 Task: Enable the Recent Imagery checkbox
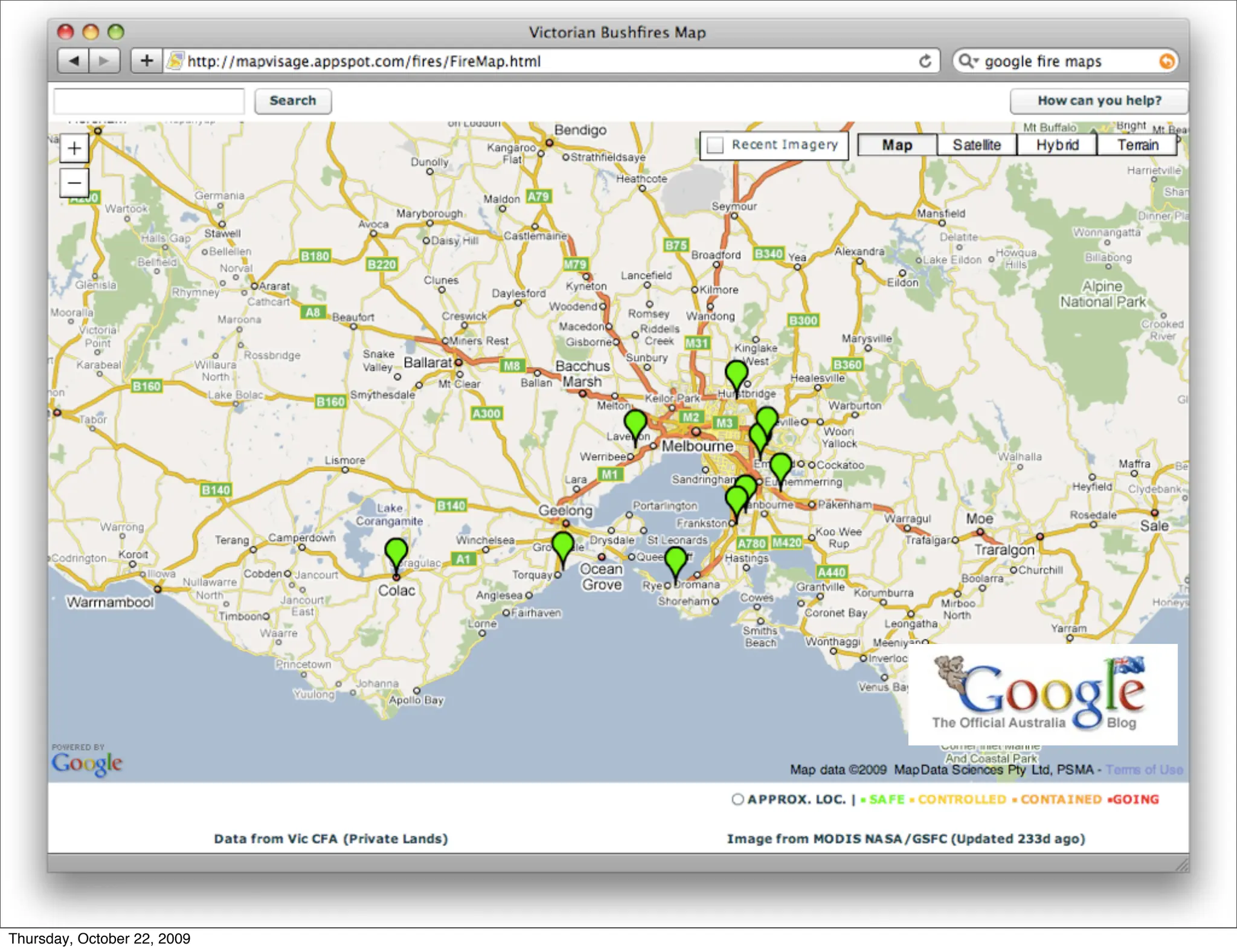715,145
